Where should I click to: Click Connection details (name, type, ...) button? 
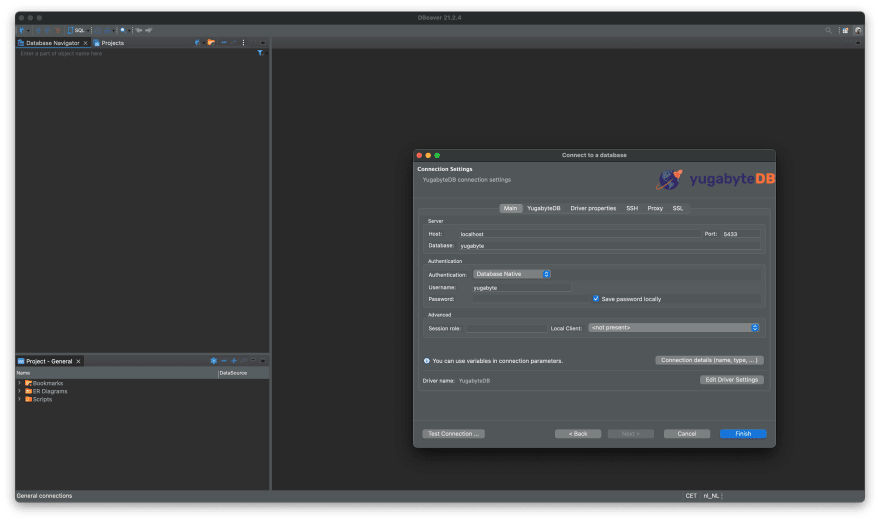tap(709, 360)
